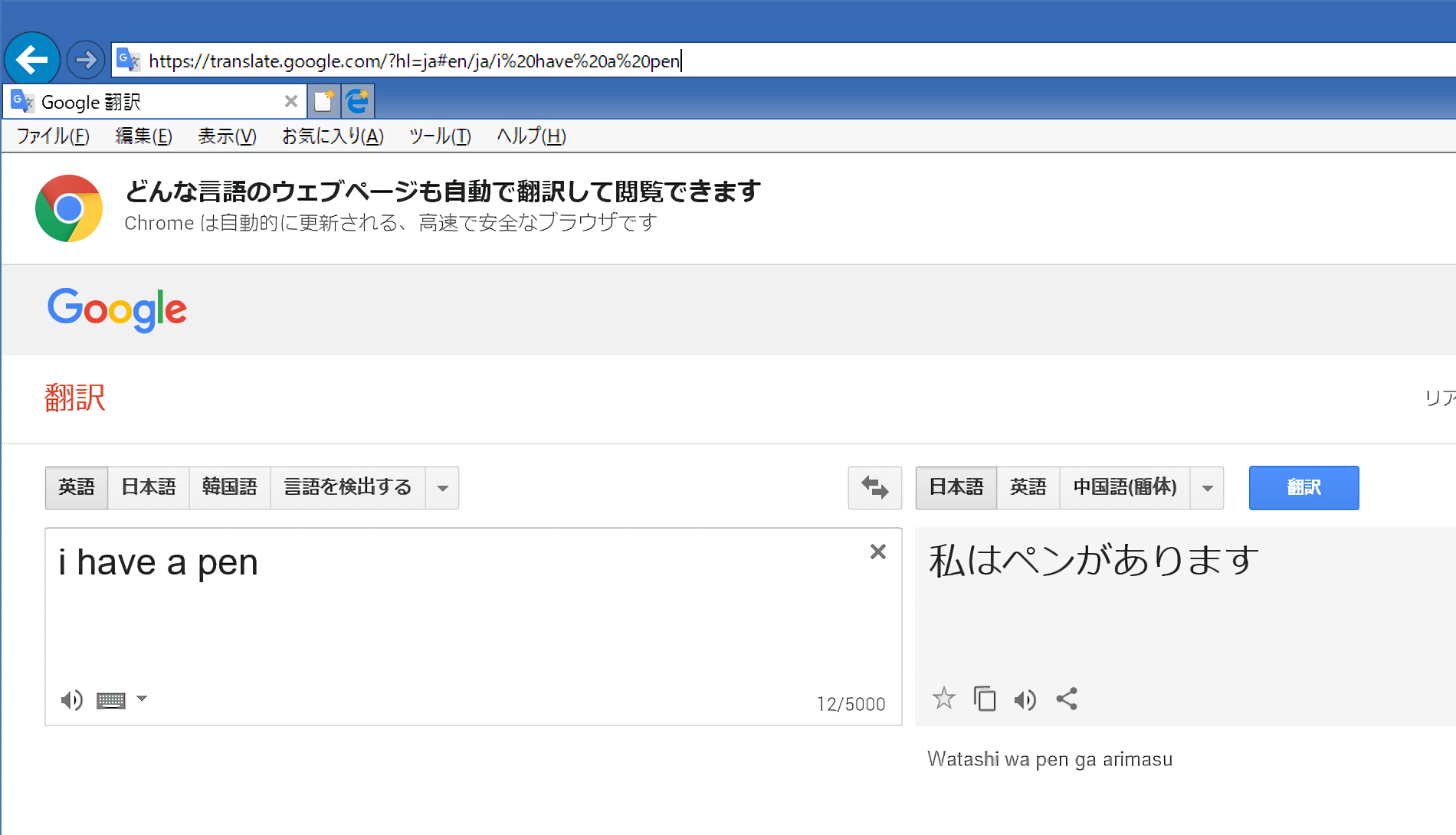Viewport: 1456px width, 835px height.
Task: Expand the target language dropdown arrow
Action: pos(1207,488)
